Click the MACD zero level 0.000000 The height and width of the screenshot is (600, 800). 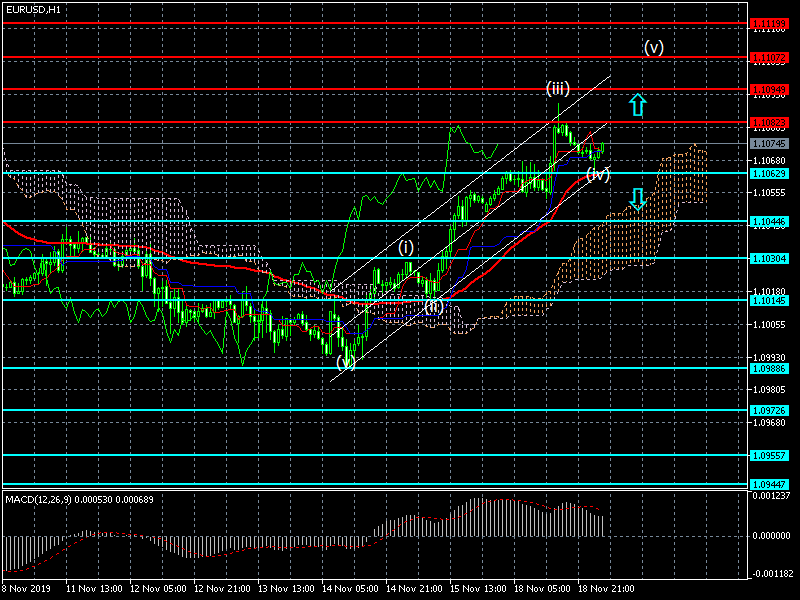click(771, 536)
